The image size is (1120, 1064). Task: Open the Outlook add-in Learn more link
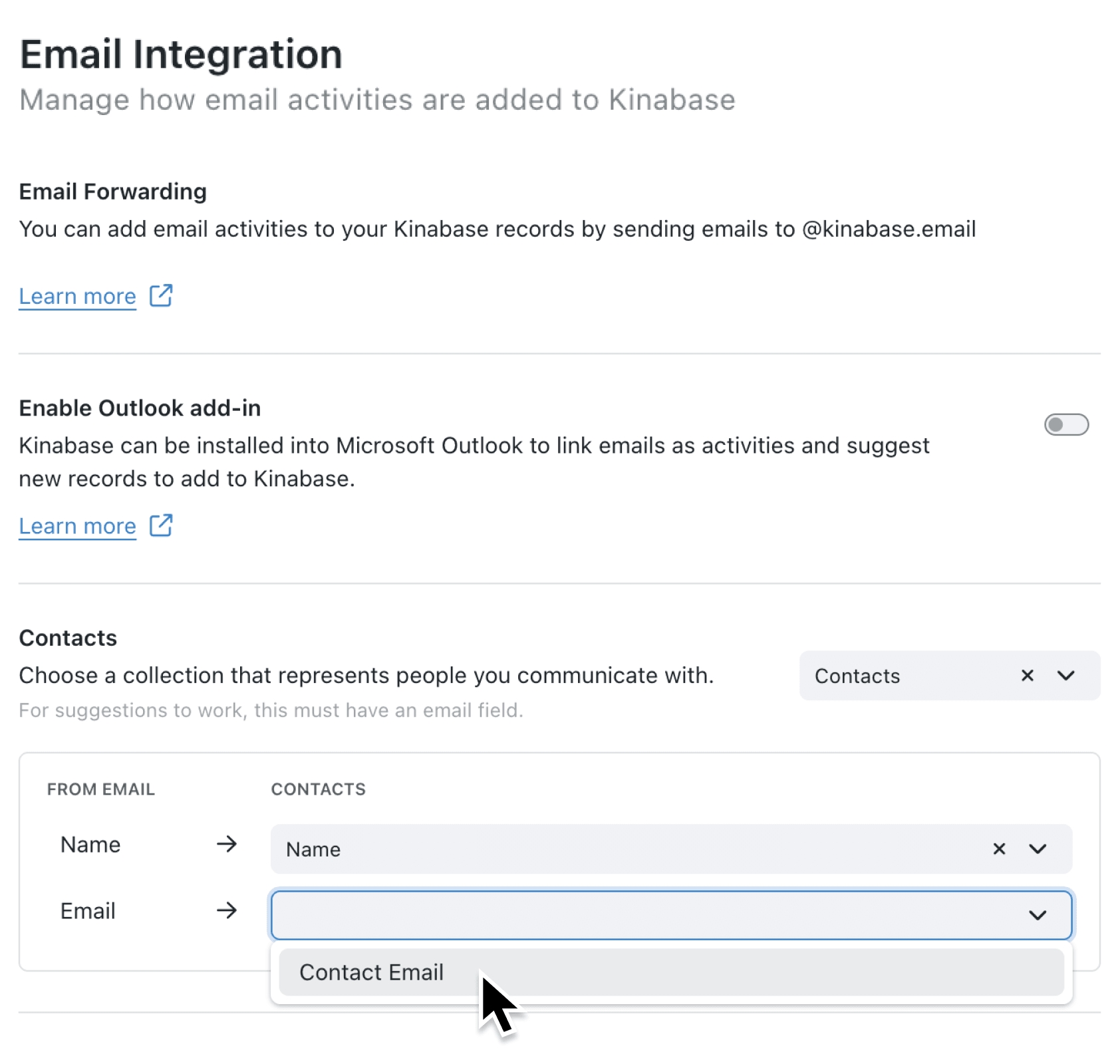point(77,526)
